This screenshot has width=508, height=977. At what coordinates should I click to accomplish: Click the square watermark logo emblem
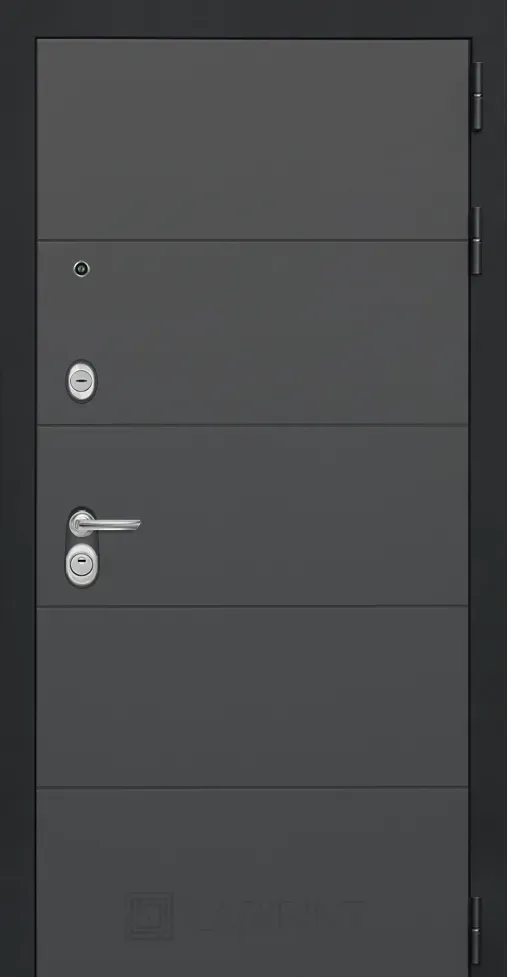click(150, 916)
